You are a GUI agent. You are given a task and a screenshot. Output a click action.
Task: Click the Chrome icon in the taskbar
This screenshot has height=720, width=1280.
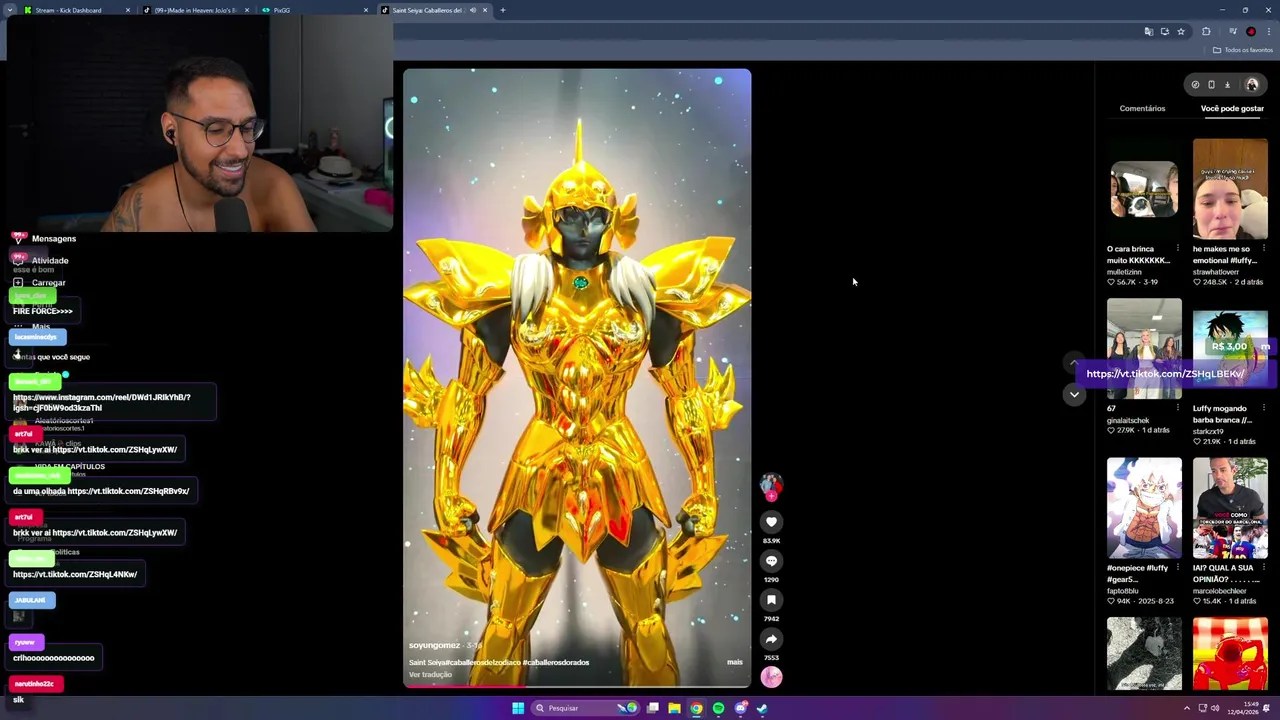click(696, 708)
